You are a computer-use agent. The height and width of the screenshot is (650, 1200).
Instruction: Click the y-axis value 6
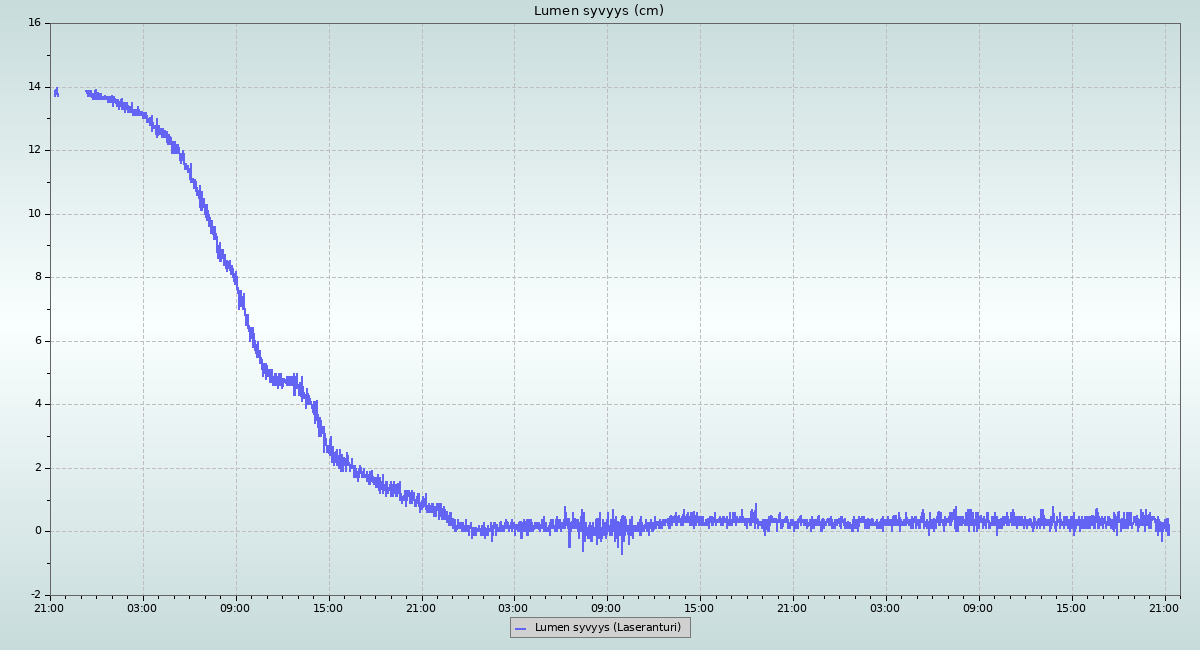(x=37, y=341)
